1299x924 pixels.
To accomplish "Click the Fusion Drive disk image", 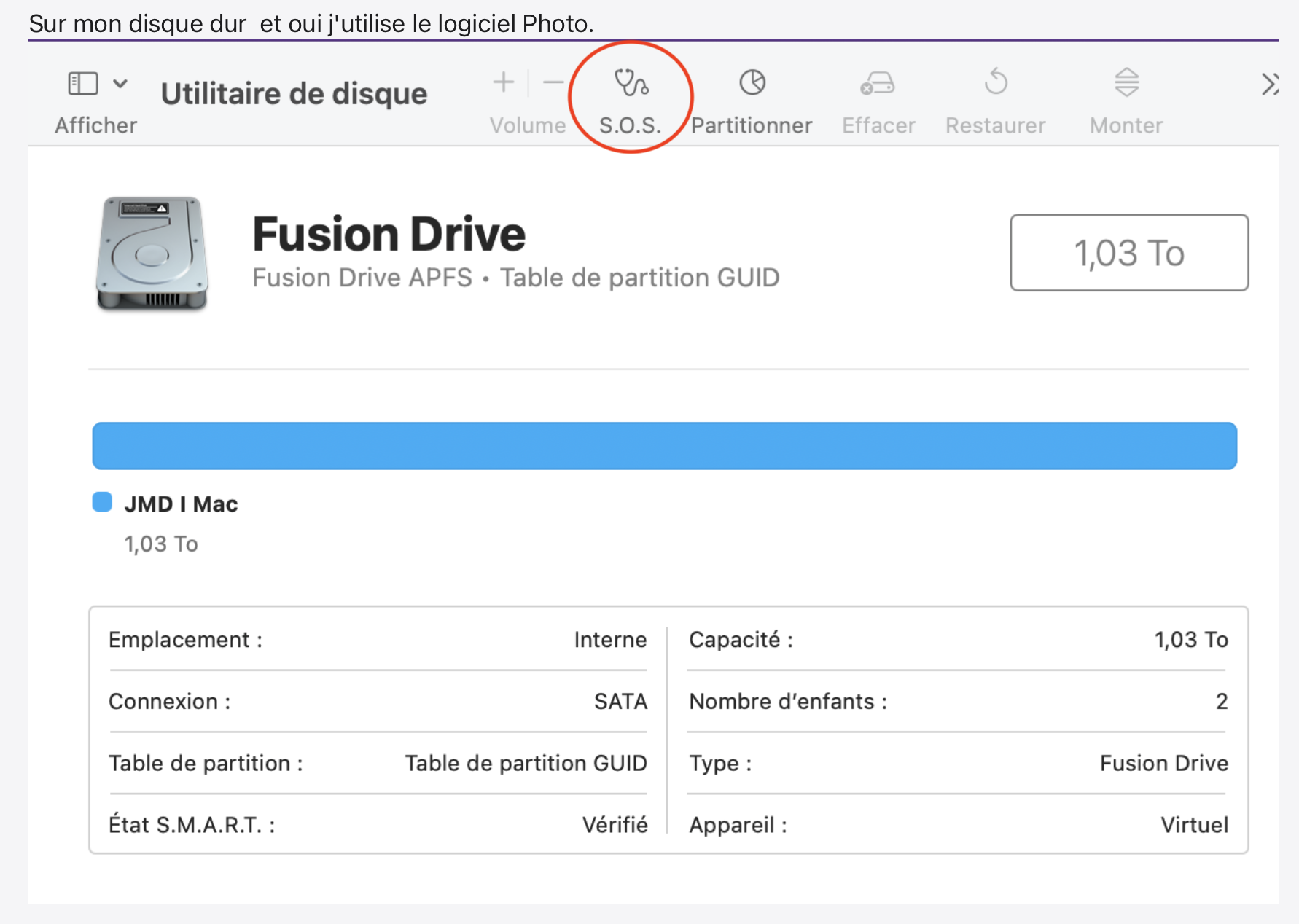I will (152, 254).
